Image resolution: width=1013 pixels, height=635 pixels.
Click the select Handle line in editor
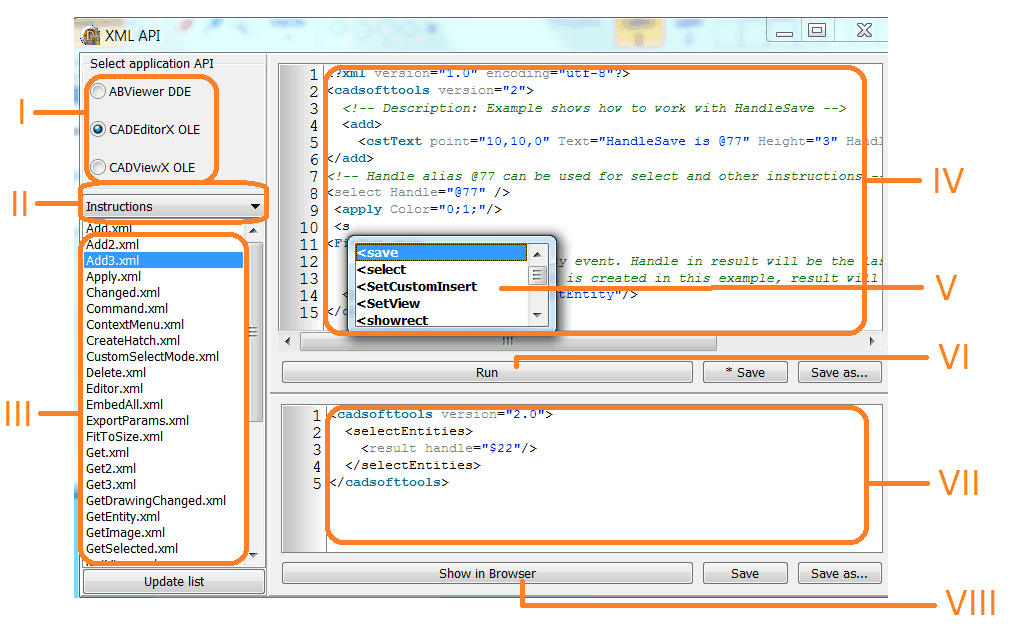click(x=419, y=193)
